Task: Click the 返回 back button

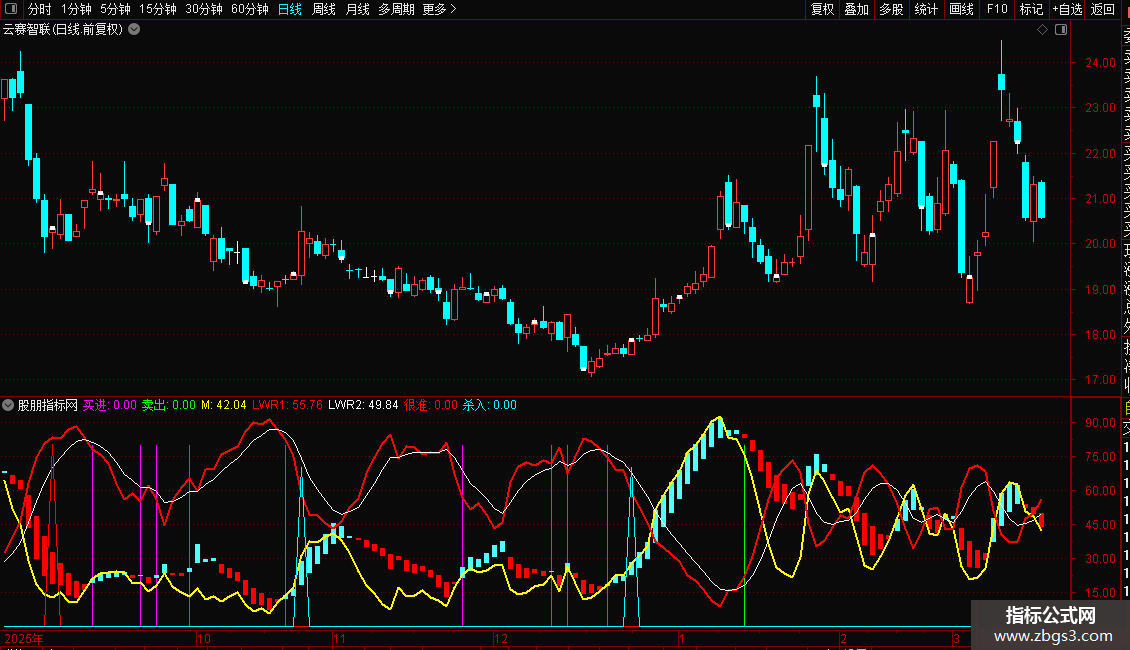Action: [x=1103, y=9]
